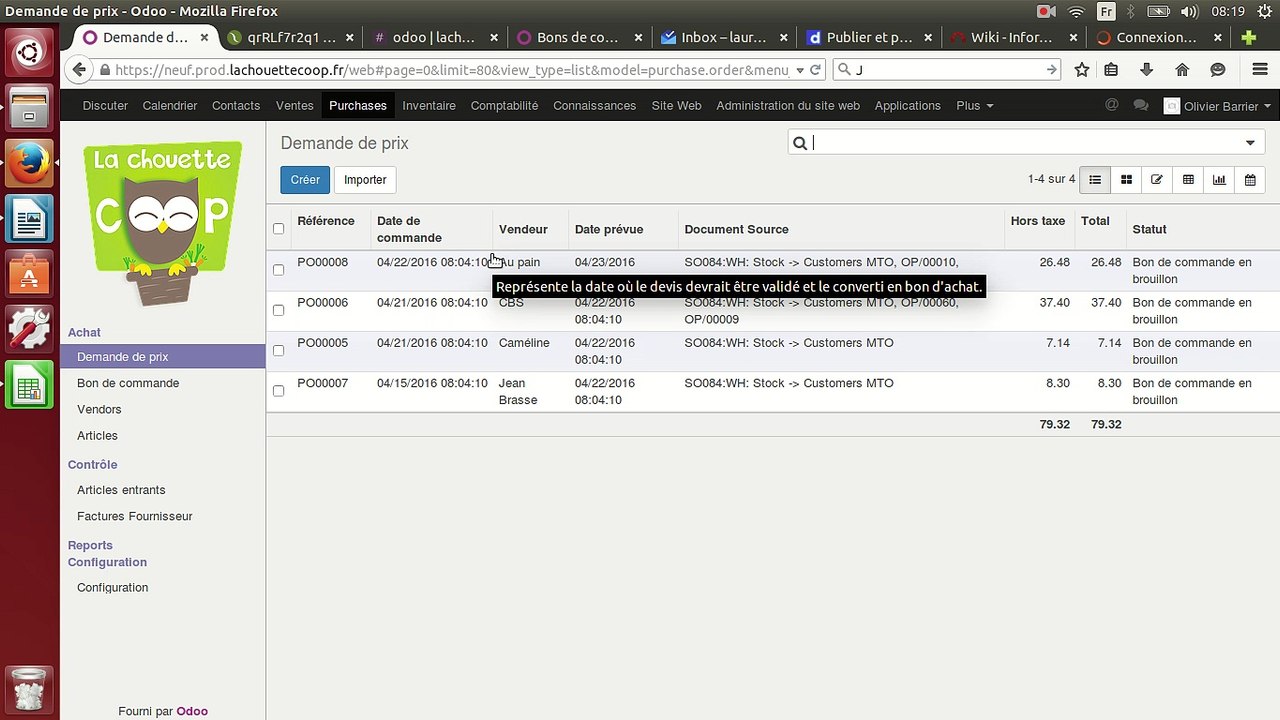
Task: Tick checkbox for PO00006 row
Action: point(278,310)
